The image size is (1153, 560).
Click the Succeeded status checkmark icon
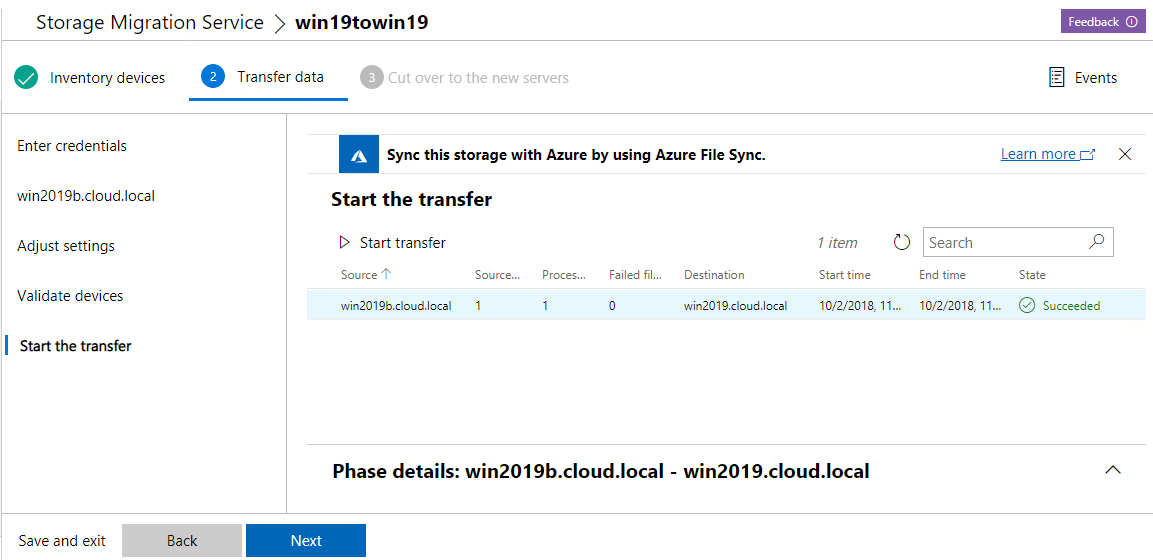click(x=1027, y=306)
